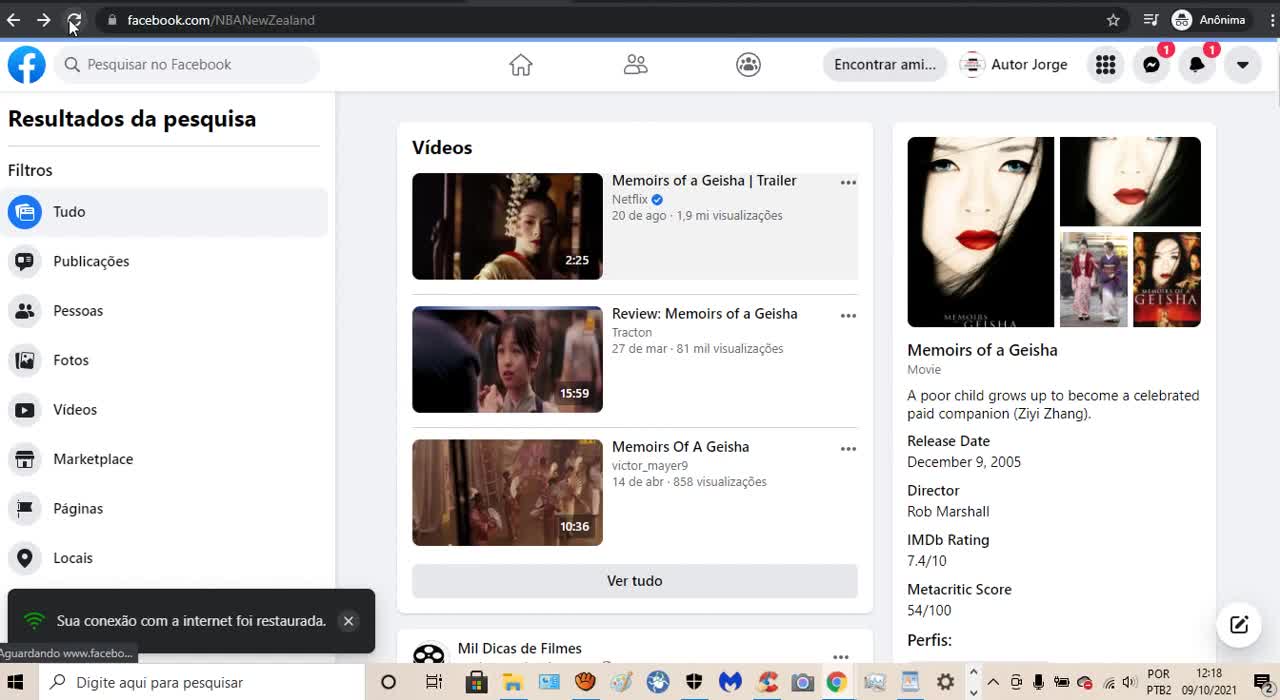
Task: Open Settings gear on the taskbar
Action: 945,682
